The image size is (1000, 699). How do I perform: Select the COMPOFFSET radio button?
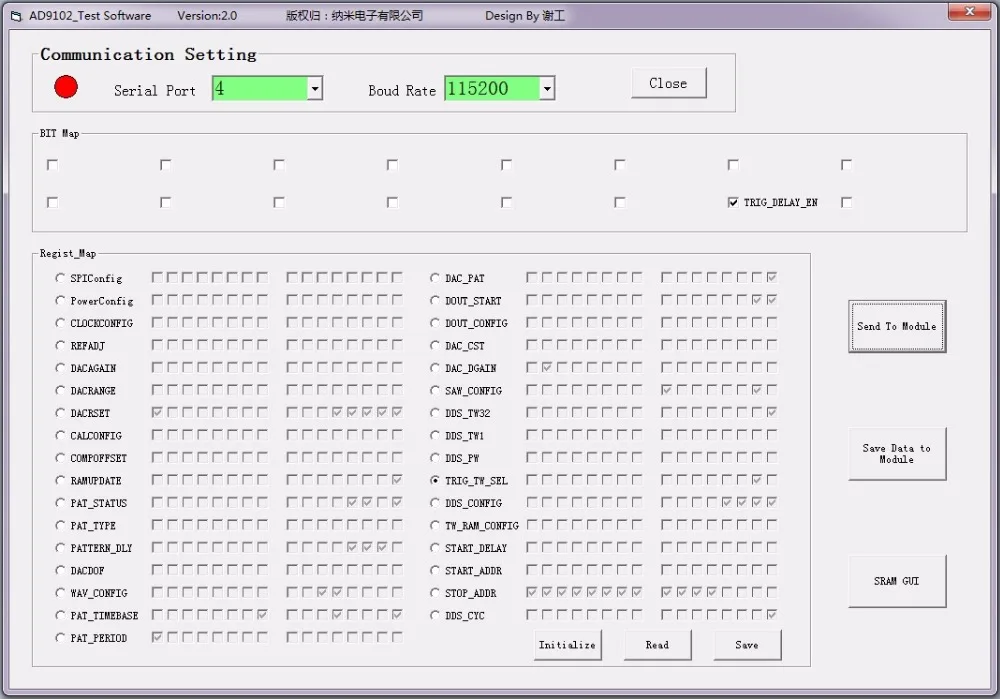(60, 458)
